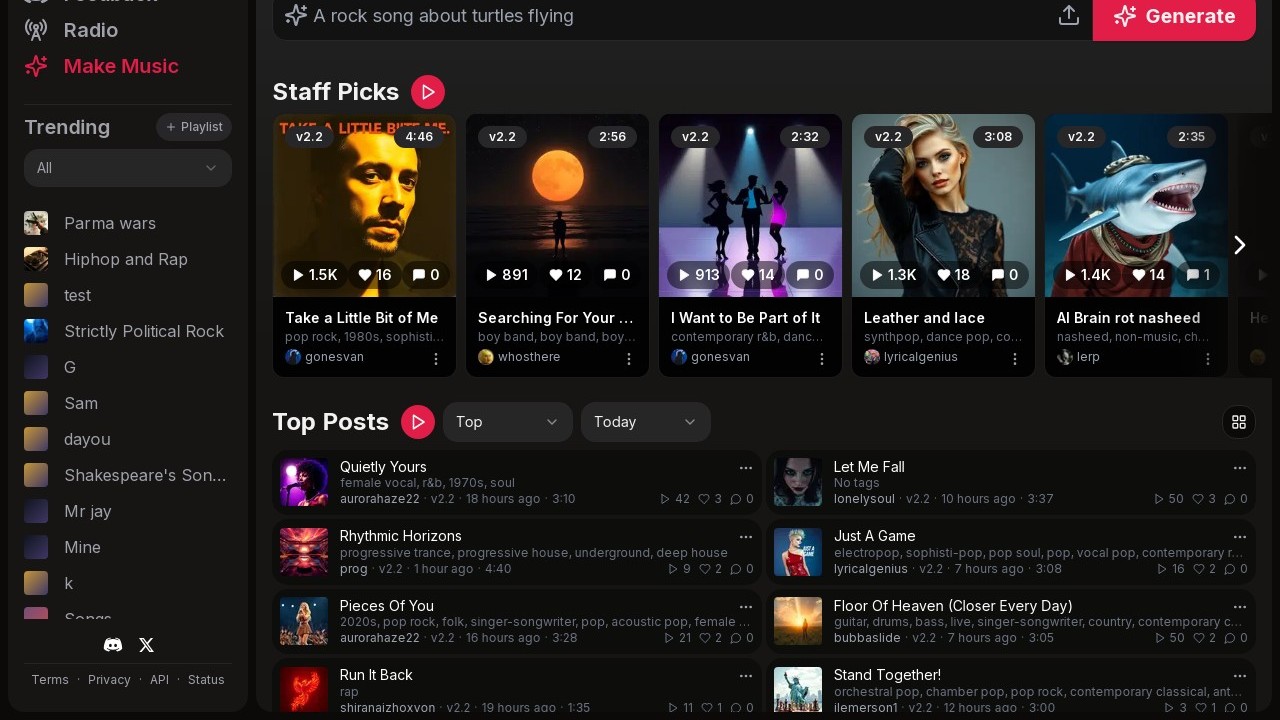
Task: Expand the Trending All filter dropdown
Action: click(128, 168)
